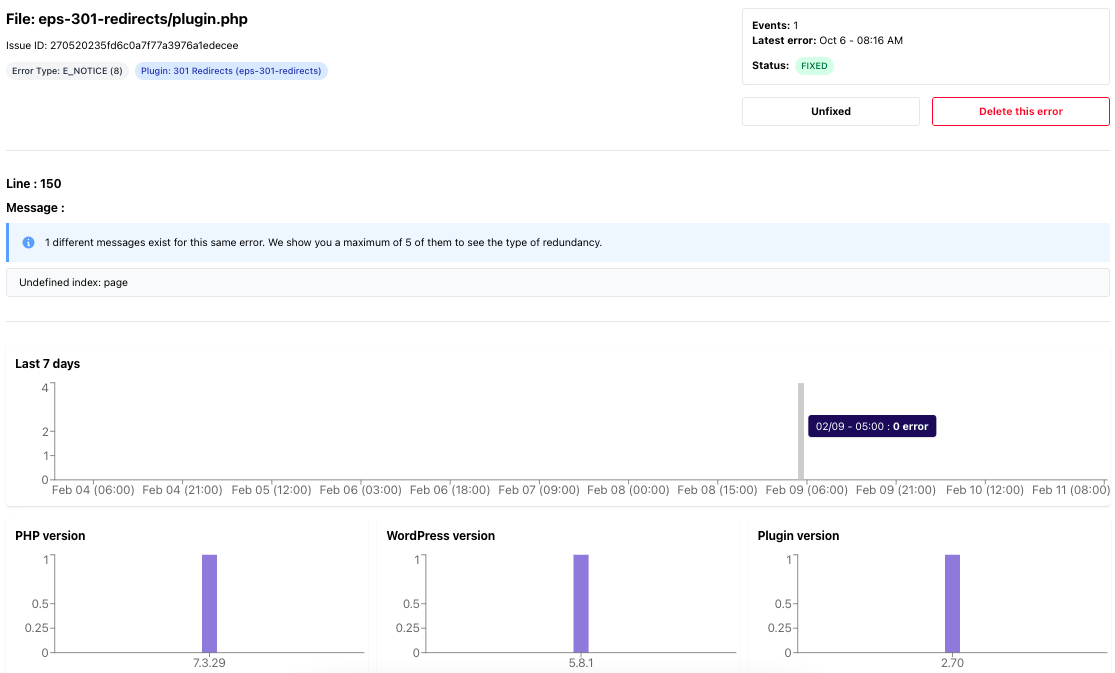Click the 'Last 7 days' chart heading
This screenshot has height=673, width=1115.
48,364
